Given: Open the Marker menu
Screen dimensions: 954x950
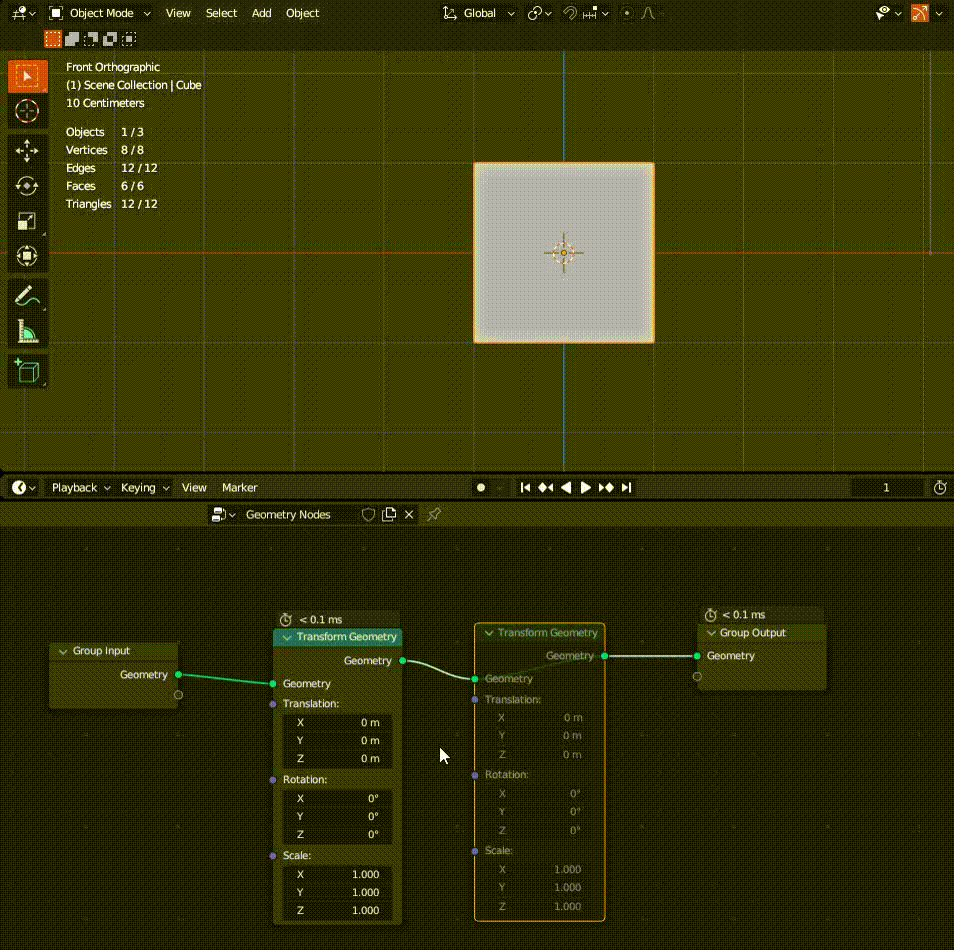Looking at the screenshot, I should [240, 487].
